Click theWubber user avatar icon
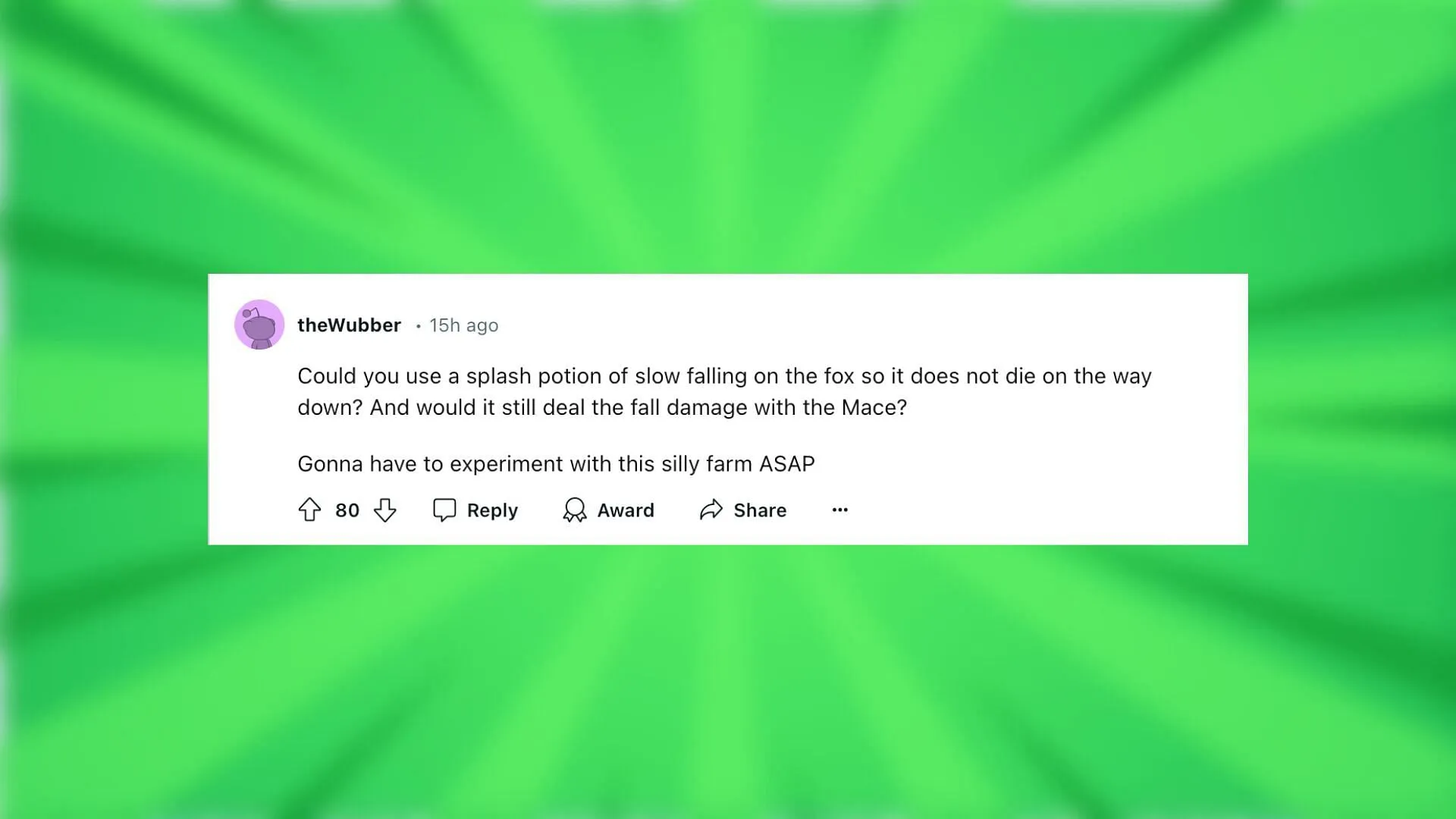This screenshot has width=1456, height=819. [259, 325]
